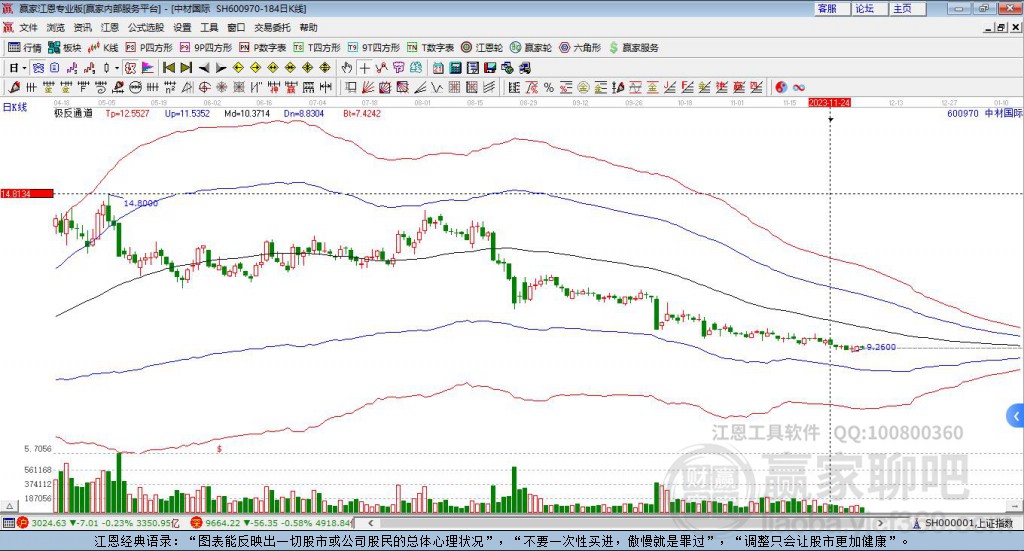Viewport: 1024px width, 551px height.
Task: Click the red-blue yin-yang icon
Action: 781,87
